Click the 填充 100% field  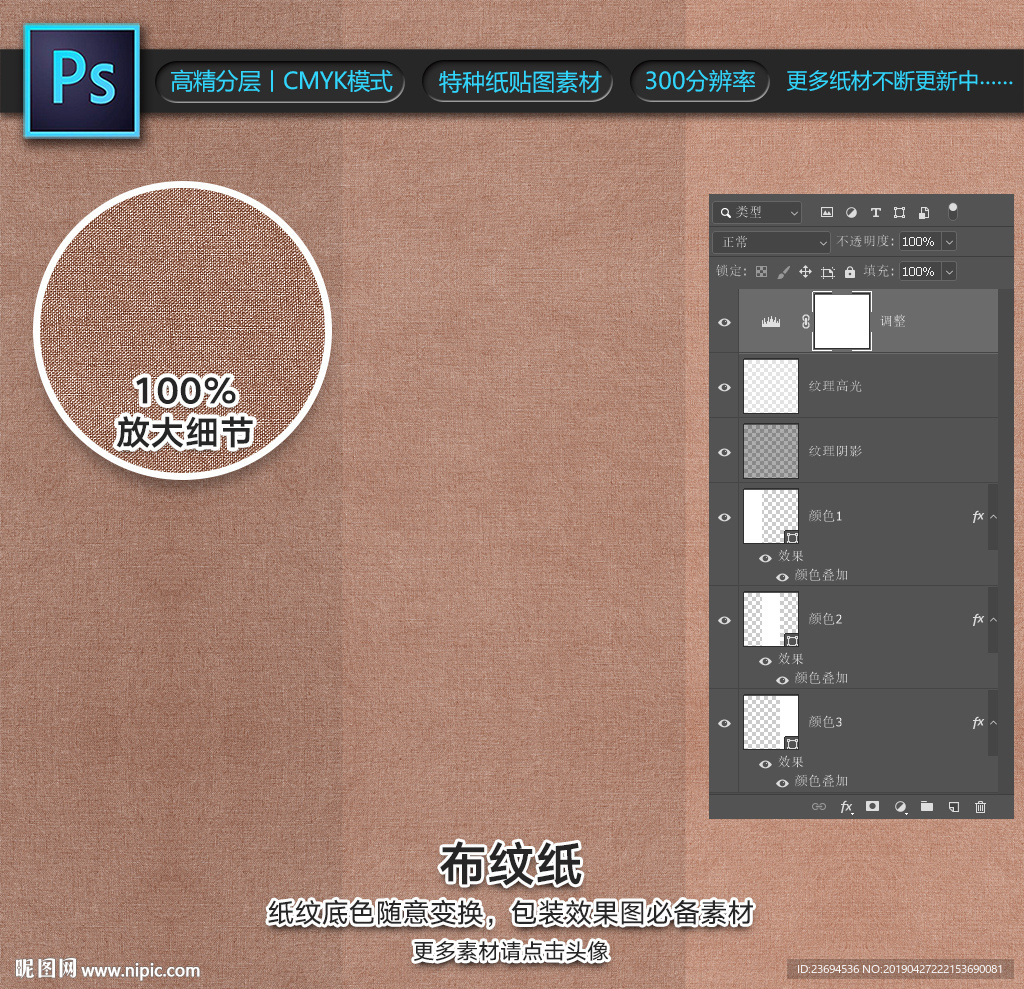click(x=920, y=271)
